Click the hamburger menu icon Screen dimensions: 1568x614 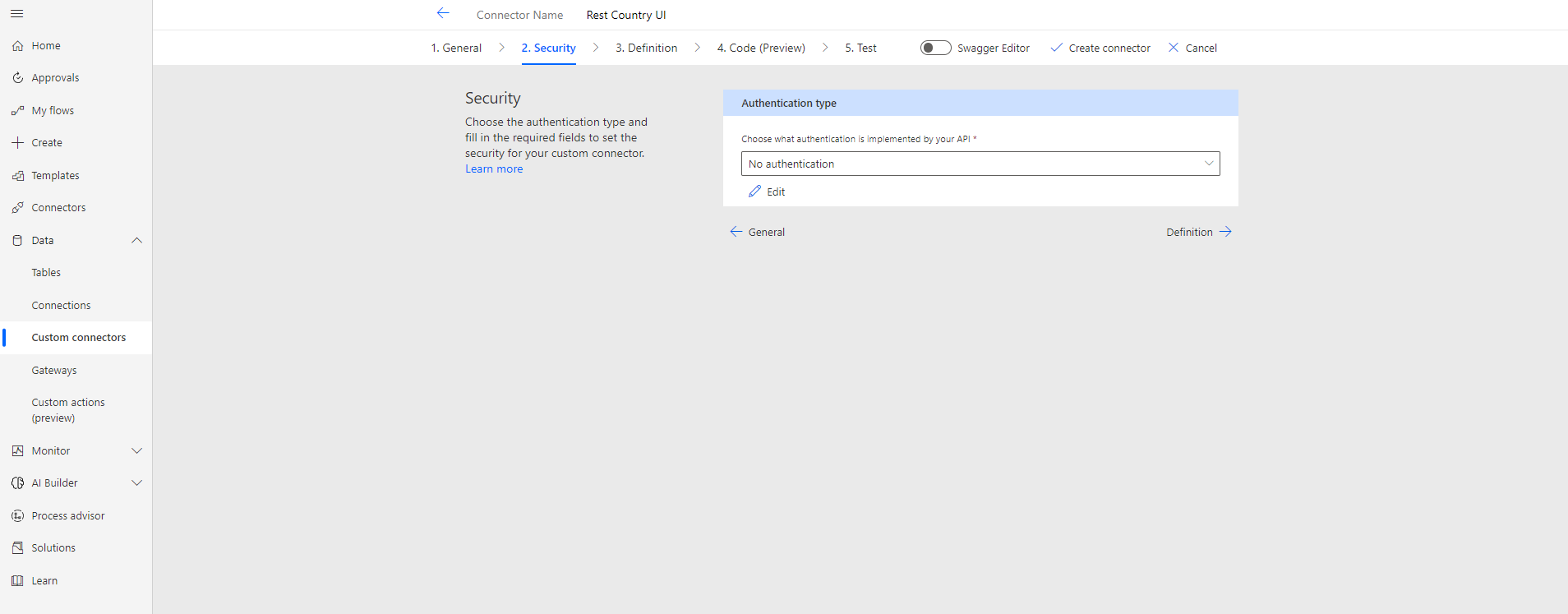pyautogui.click(x=16, y=14)
